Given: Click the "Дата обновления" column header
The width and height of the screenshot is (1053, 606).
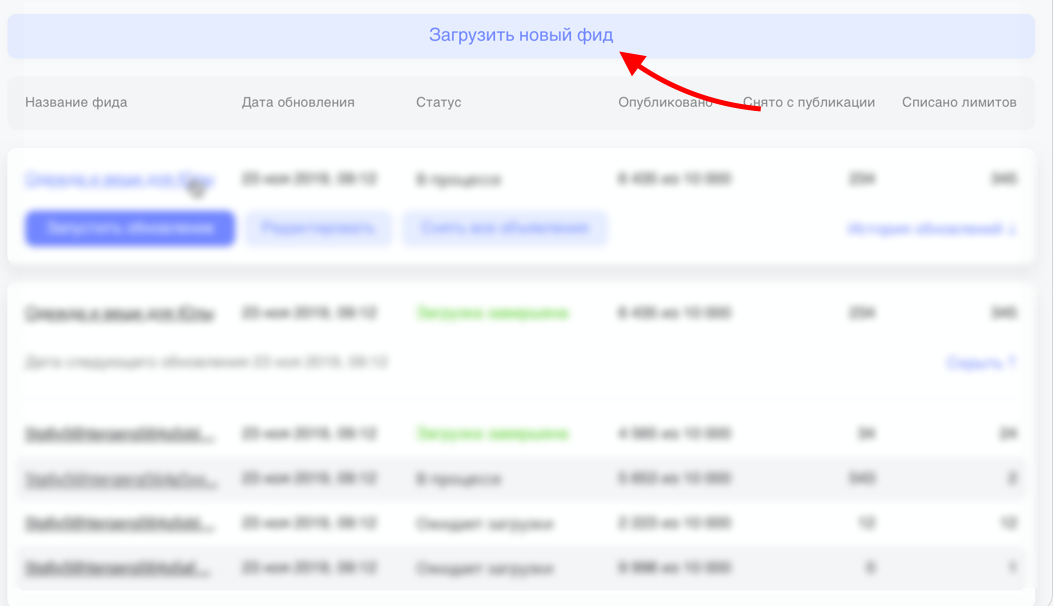Looking at the screenshot, I should (298, 102).
